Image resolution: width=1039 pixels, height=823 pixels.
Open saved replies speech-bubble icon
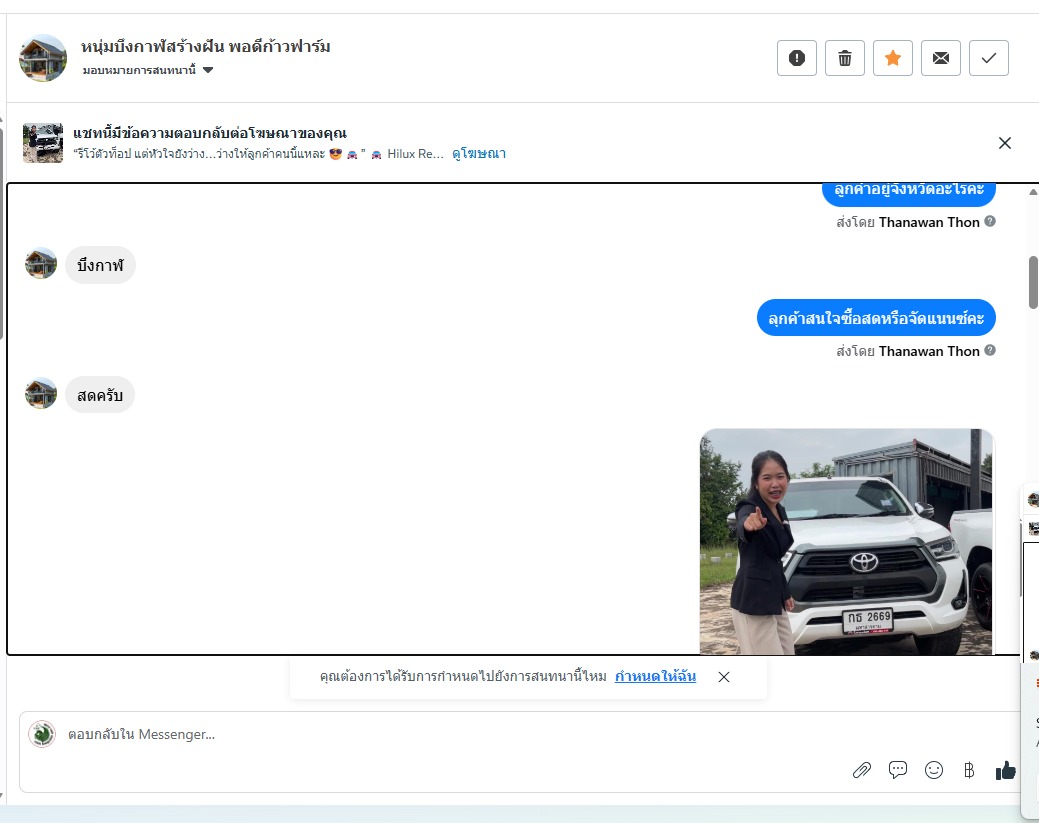(898, 770)
